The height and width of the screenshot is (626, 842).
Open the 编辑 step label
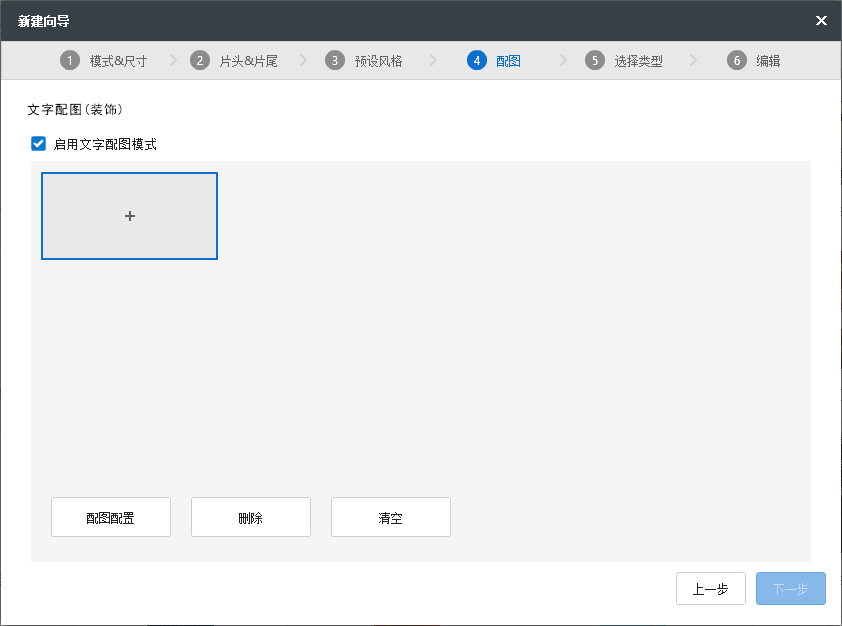[768, 61]
